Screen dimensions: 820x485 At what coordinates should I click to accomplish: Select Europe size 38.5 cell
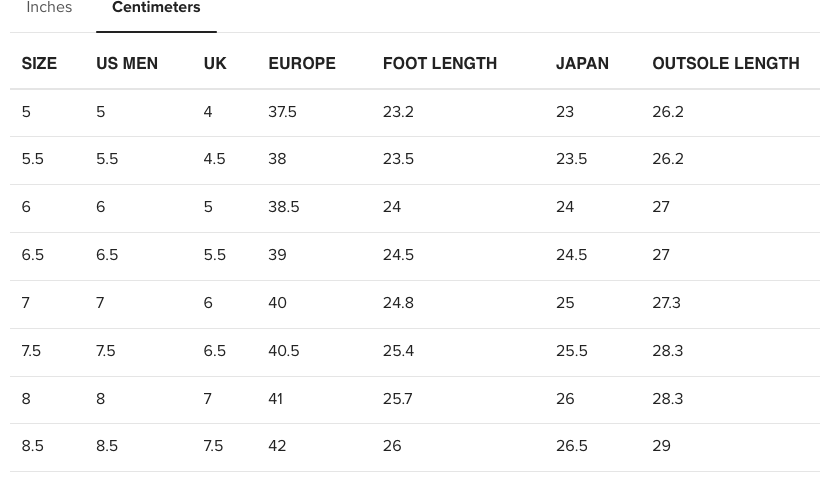pyautogui.click(x=283, y=207)
